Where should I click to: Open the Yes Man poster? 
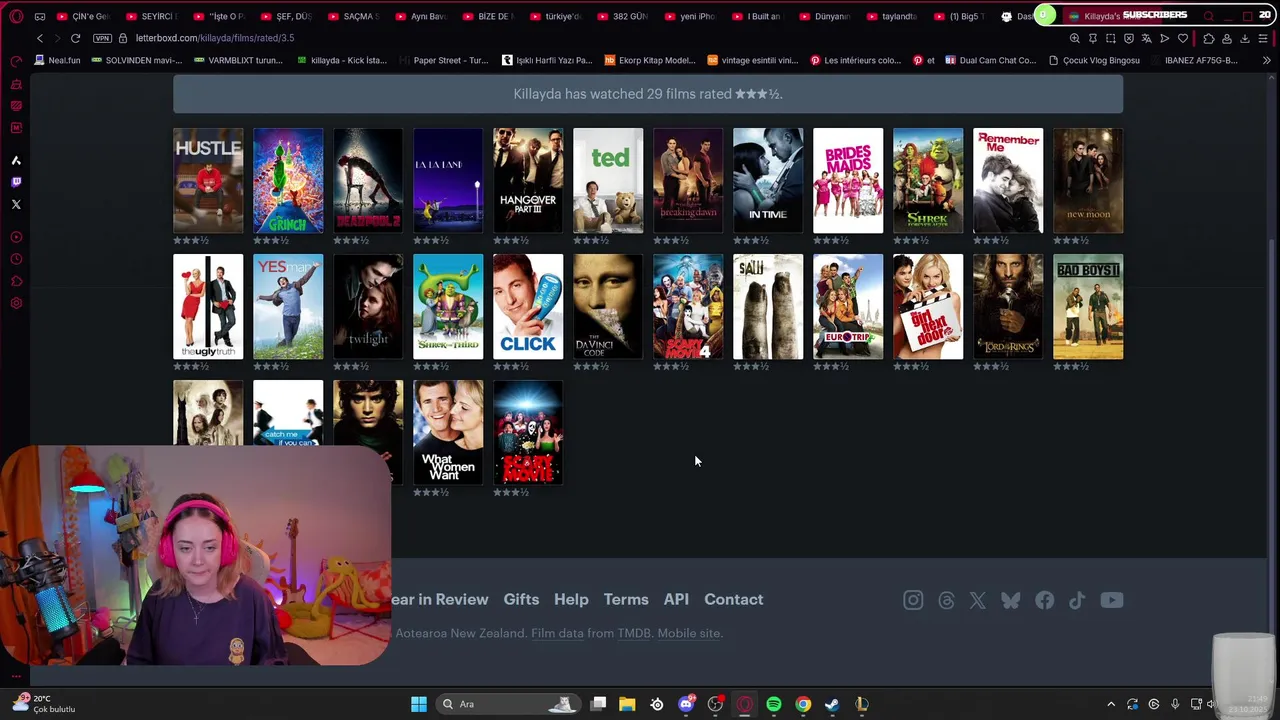point(288,307)
